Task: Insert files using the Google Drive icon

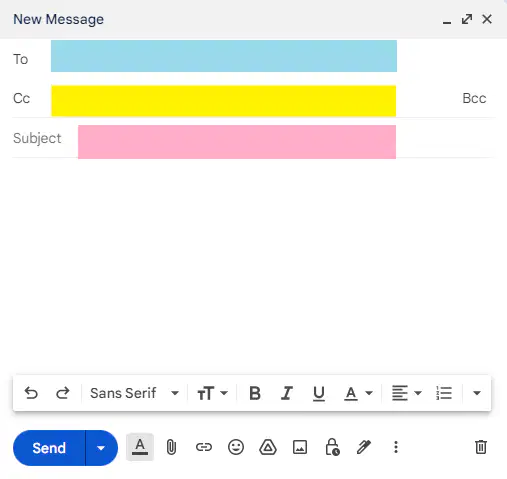Action: pos(268,447)
